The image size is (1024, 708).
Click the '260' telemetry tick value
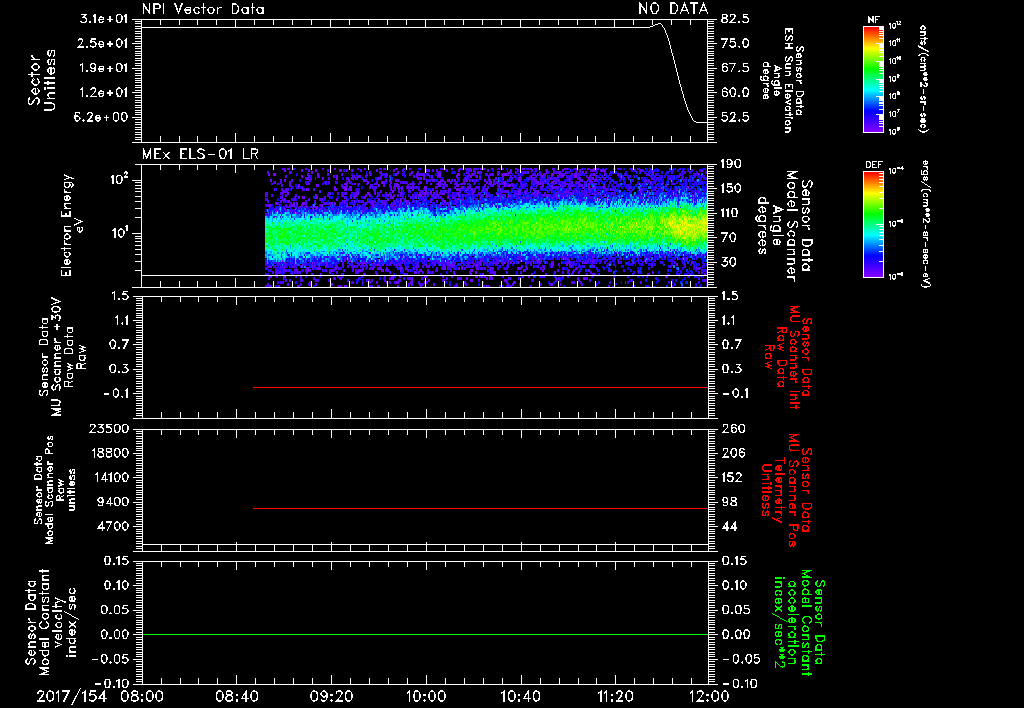[x=732, y=428]
